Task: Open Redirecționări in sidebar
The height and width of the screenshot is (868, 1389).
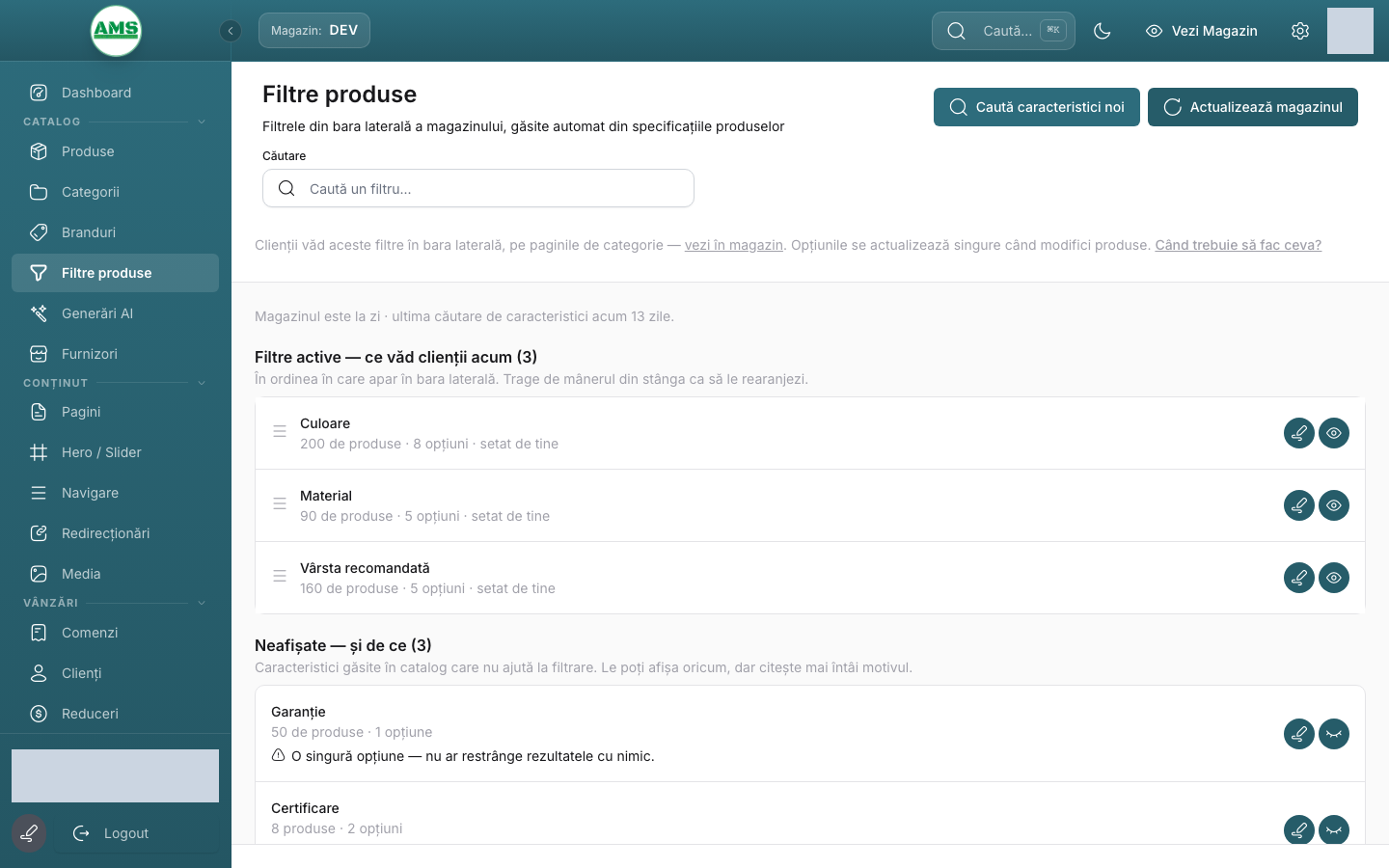Action: tap(116, 533)
